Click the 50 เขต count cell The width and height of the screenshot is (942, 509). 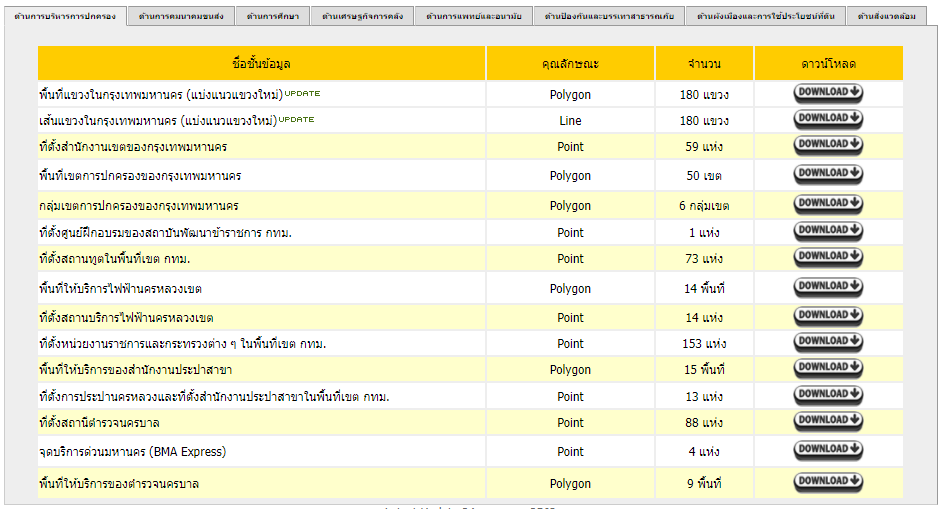pos(704,176)
